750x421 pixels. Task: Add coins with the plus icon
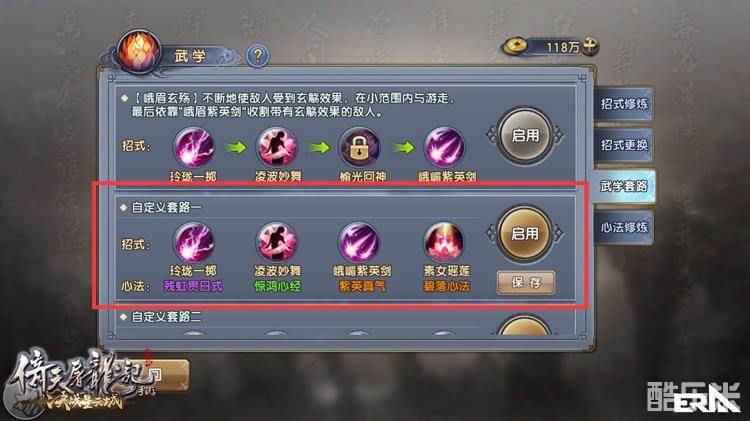pos(590,46)
